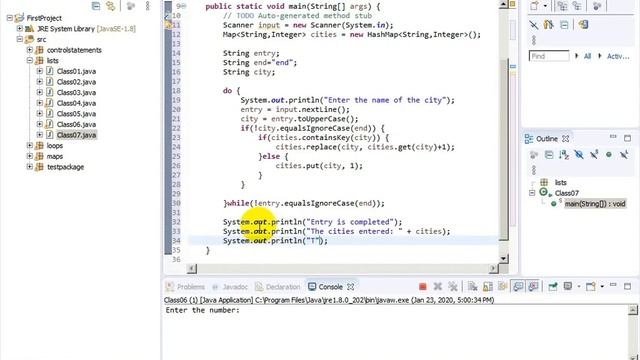Click Collapse All in Package Explorer toolbar
The width and height of the screenshot is (640, 360).
click(96, 6)
